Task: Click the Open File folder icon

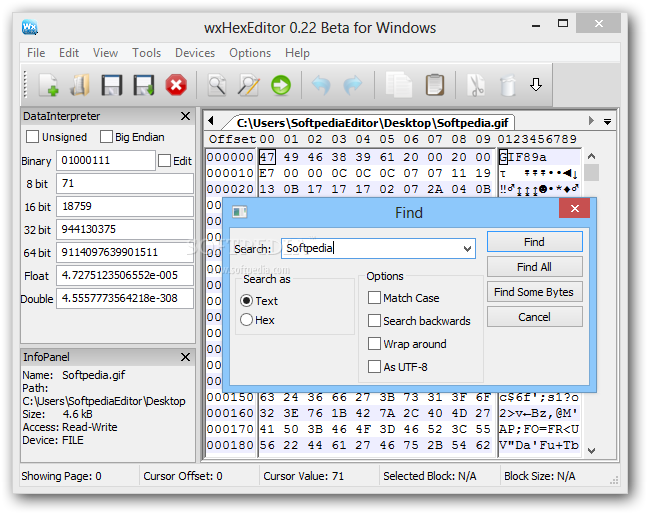Action: tap(80, 85)
